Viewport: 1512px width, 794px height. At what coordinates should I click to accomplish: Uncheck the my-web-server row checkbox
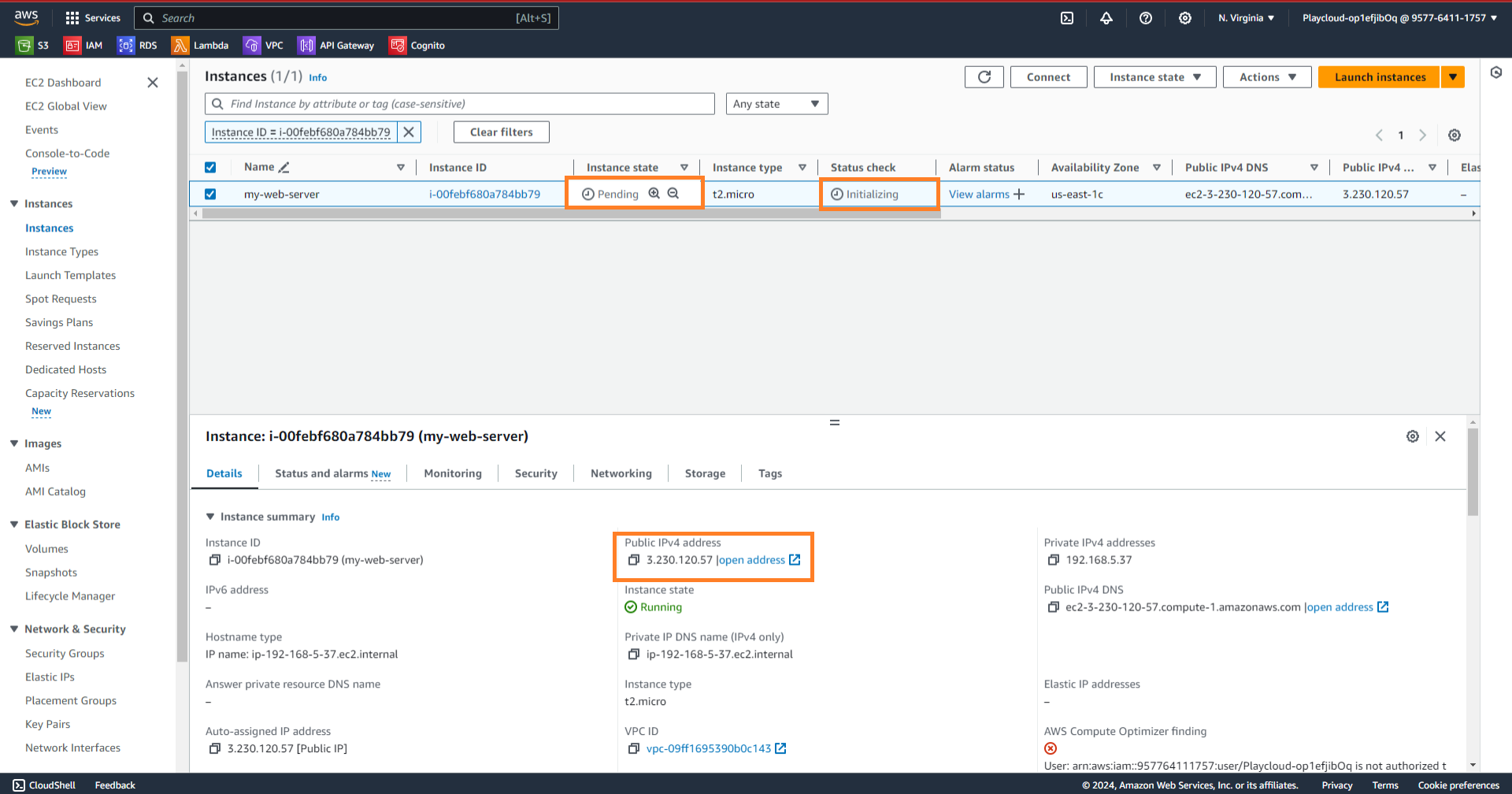pos(210,194)
